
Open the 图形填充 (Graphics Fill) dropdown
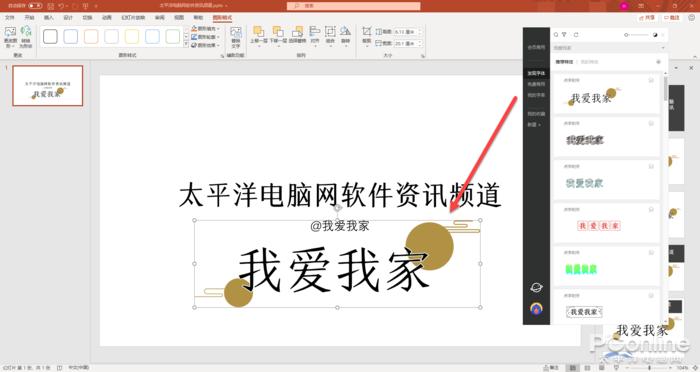pyautogui.click(x=205, y=29)
